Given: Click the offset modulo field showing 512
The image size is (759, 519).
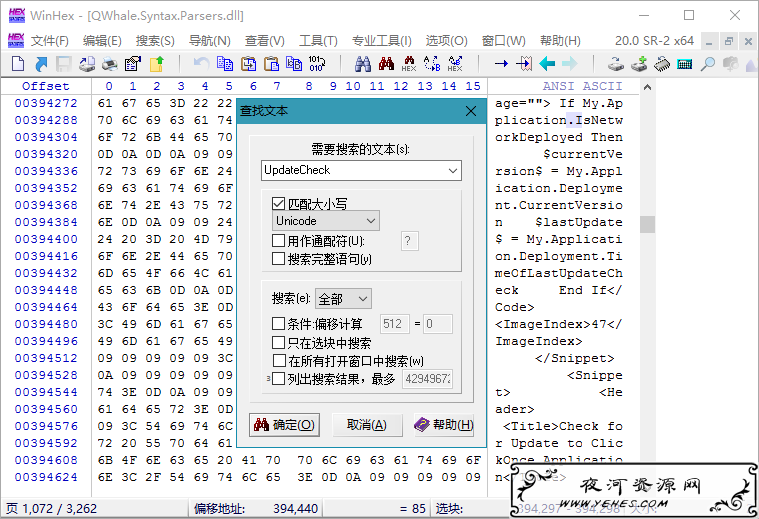Looking at the screenshot, I should tap(395, 323).
